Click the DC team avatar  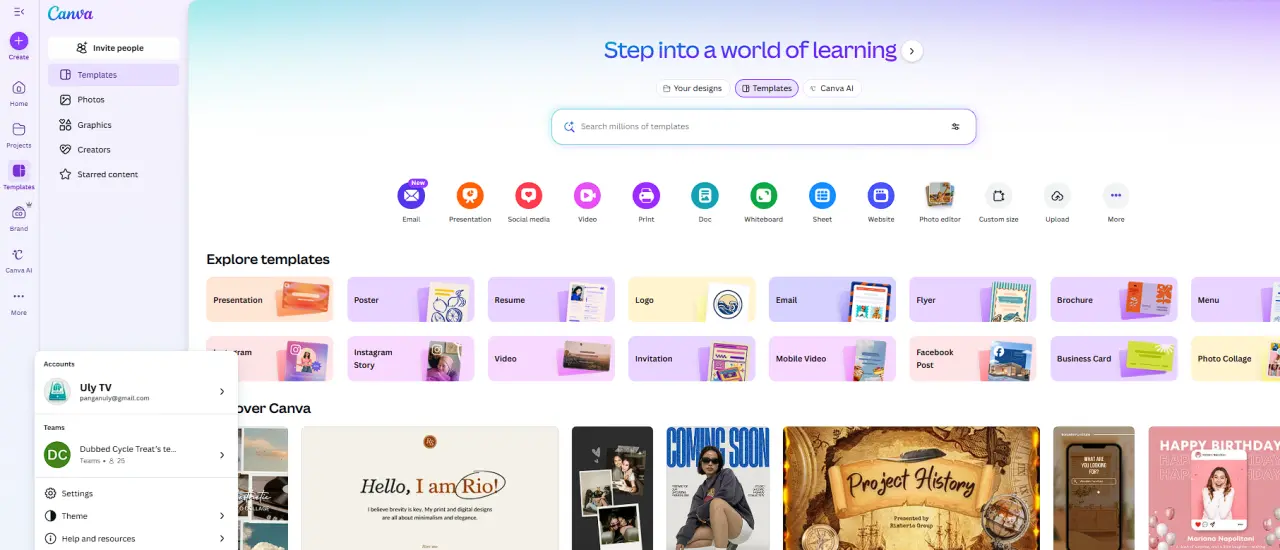(57, 455)
